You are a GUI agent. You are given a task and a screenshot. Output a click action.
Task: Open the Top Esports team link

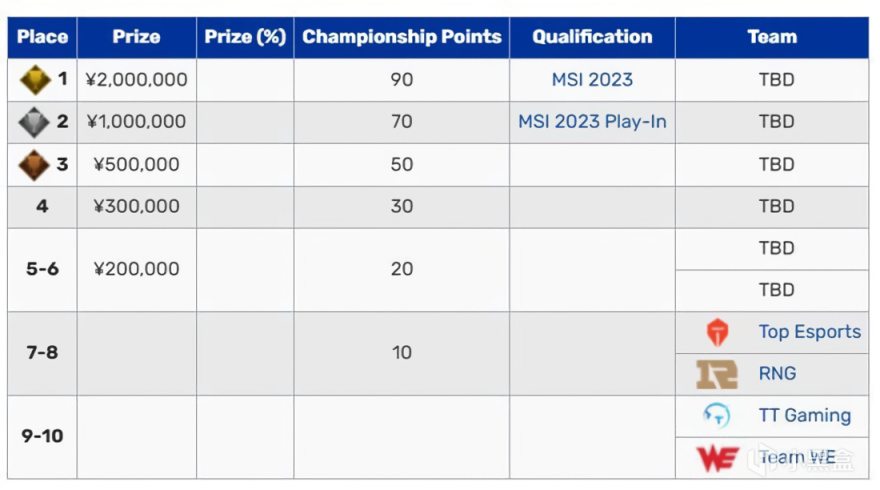(x=809, y=332)
